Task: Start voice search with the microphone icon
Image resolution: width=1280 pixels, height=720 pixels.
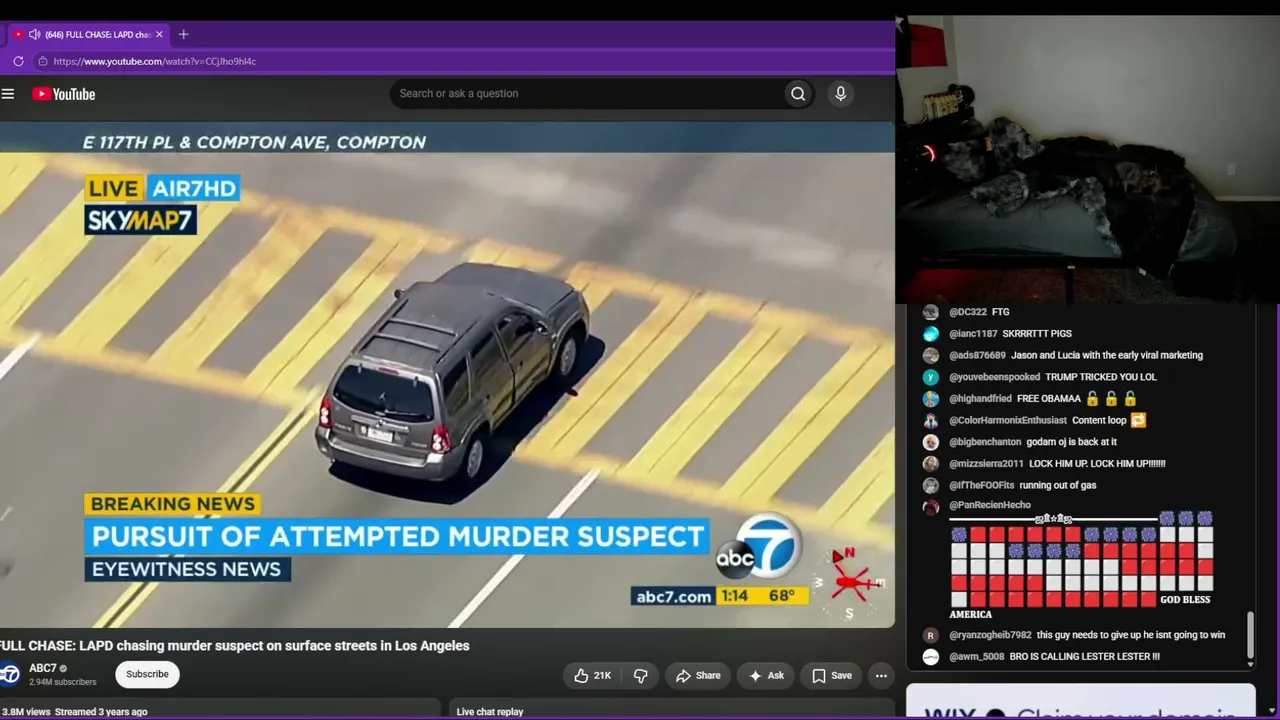Action: pos(840,94)
